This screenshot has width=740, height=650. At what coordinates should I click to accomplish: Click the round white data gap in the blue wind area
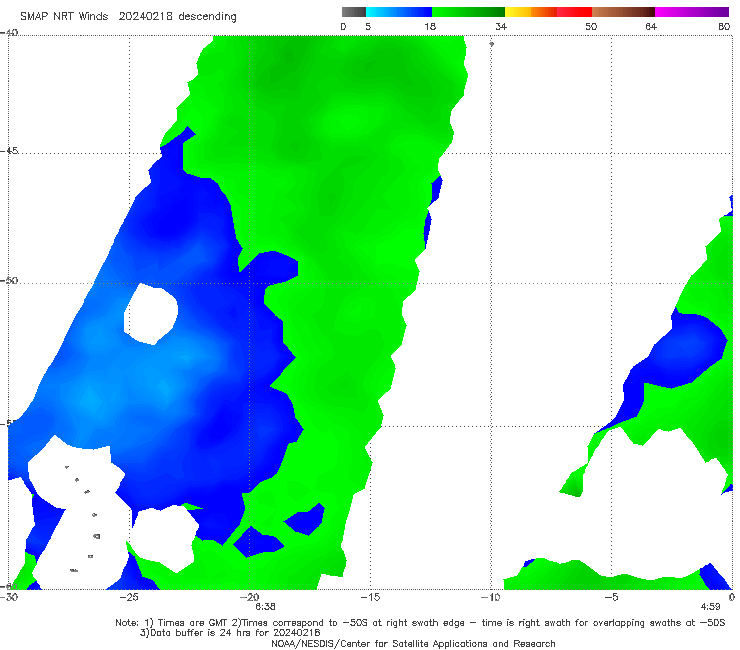point(151,314)
